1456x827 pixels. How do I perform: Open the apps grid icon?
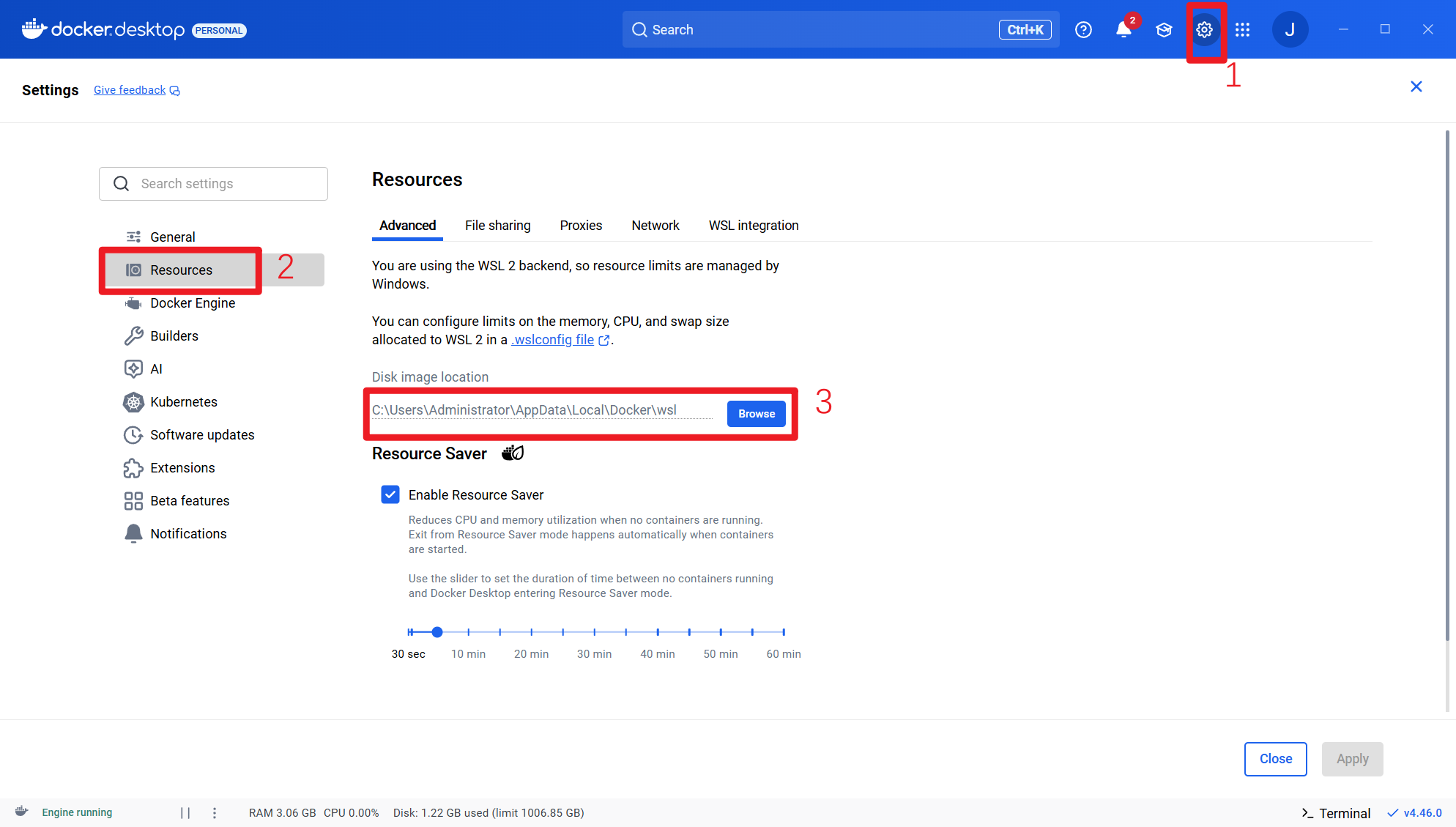1243,30
